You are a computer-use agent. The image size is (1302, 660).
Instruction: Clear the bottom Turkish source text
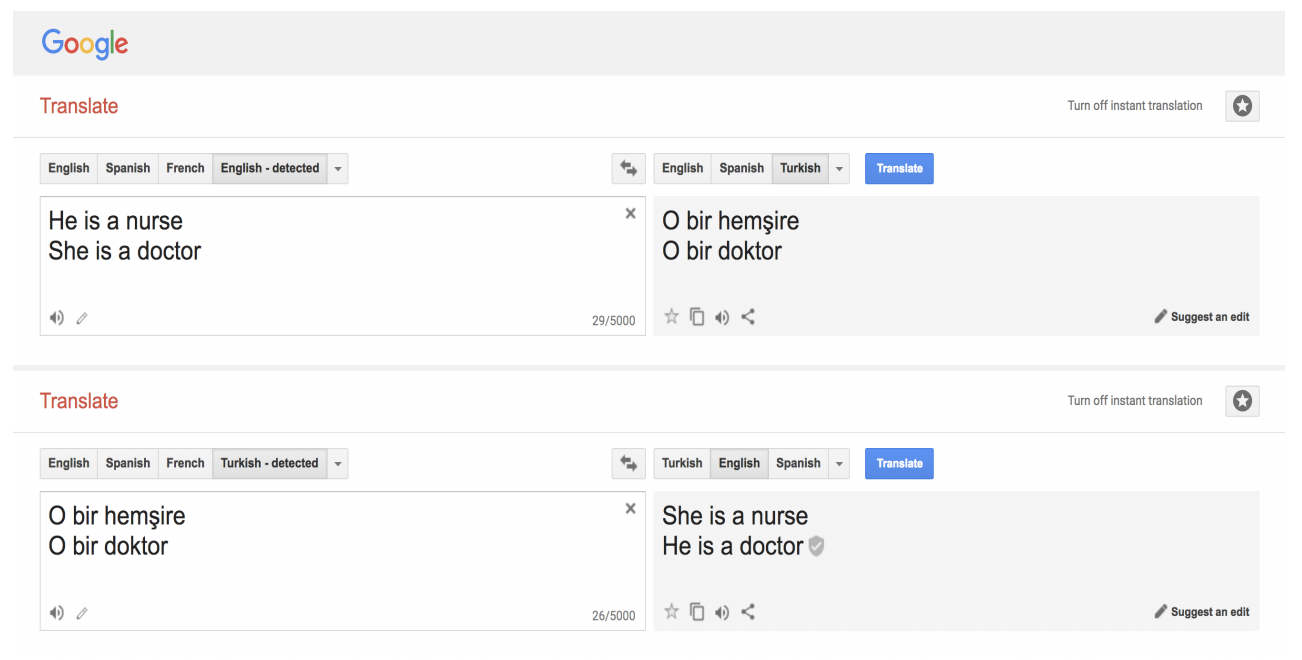tap(630, 508)
